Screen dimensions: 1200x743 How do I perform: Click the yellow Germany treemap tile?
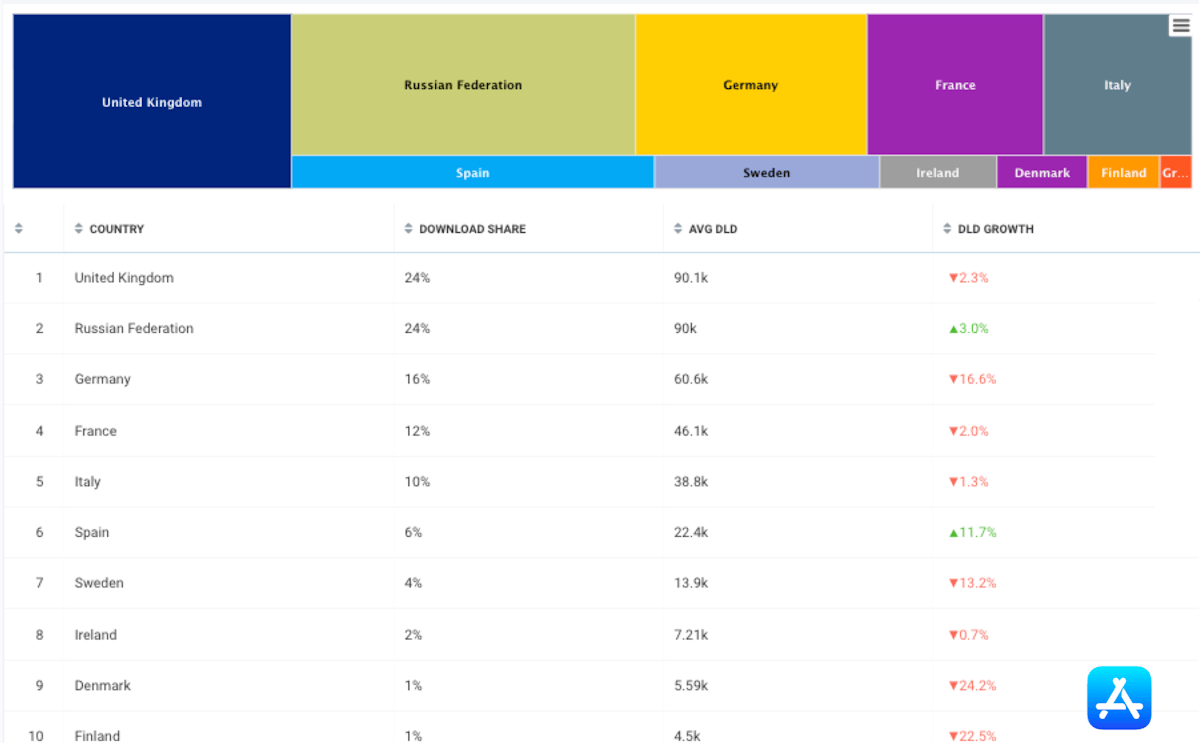click(x=750, y=85)
